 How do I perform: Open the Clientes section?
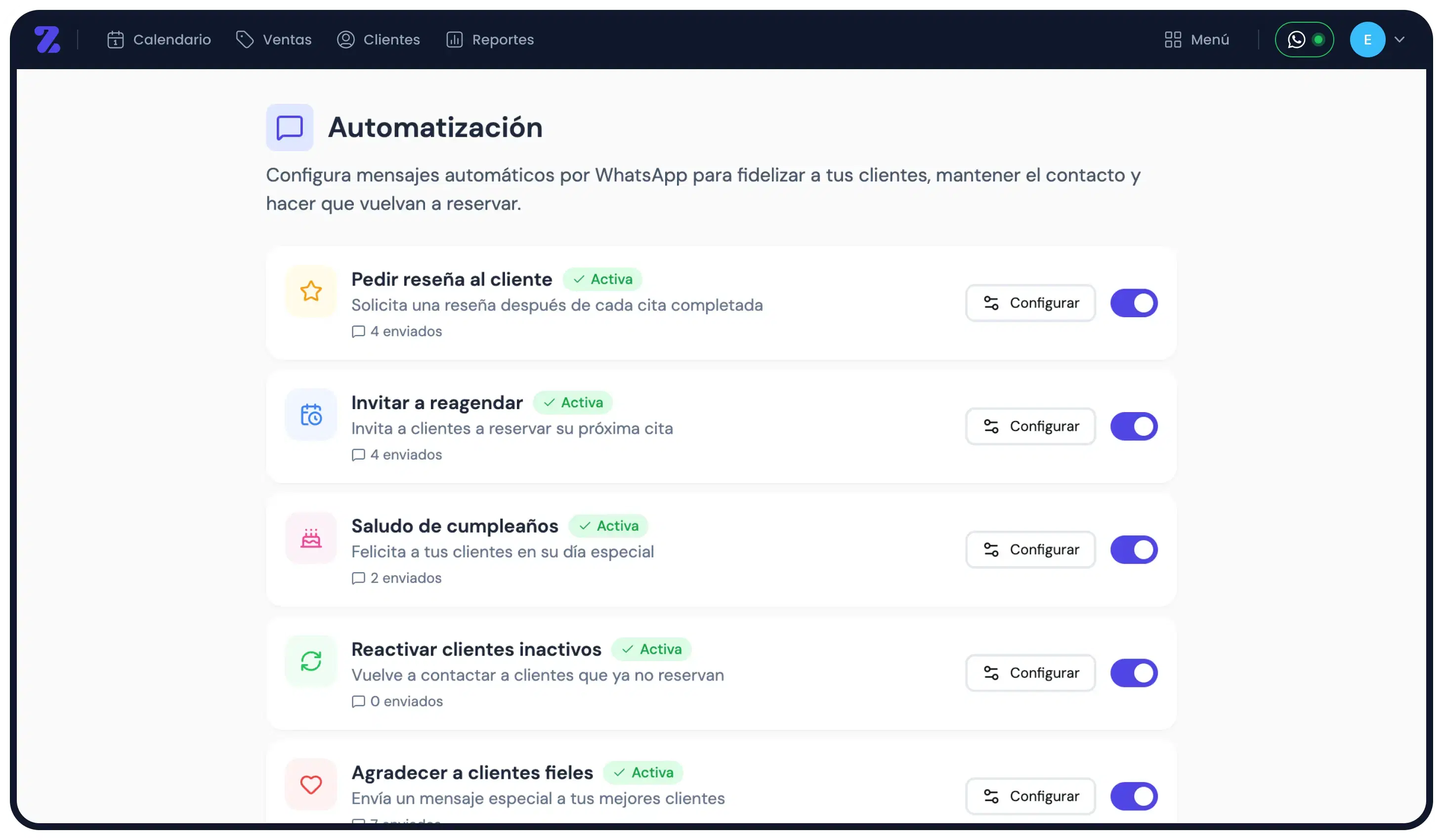coord(379,40)
